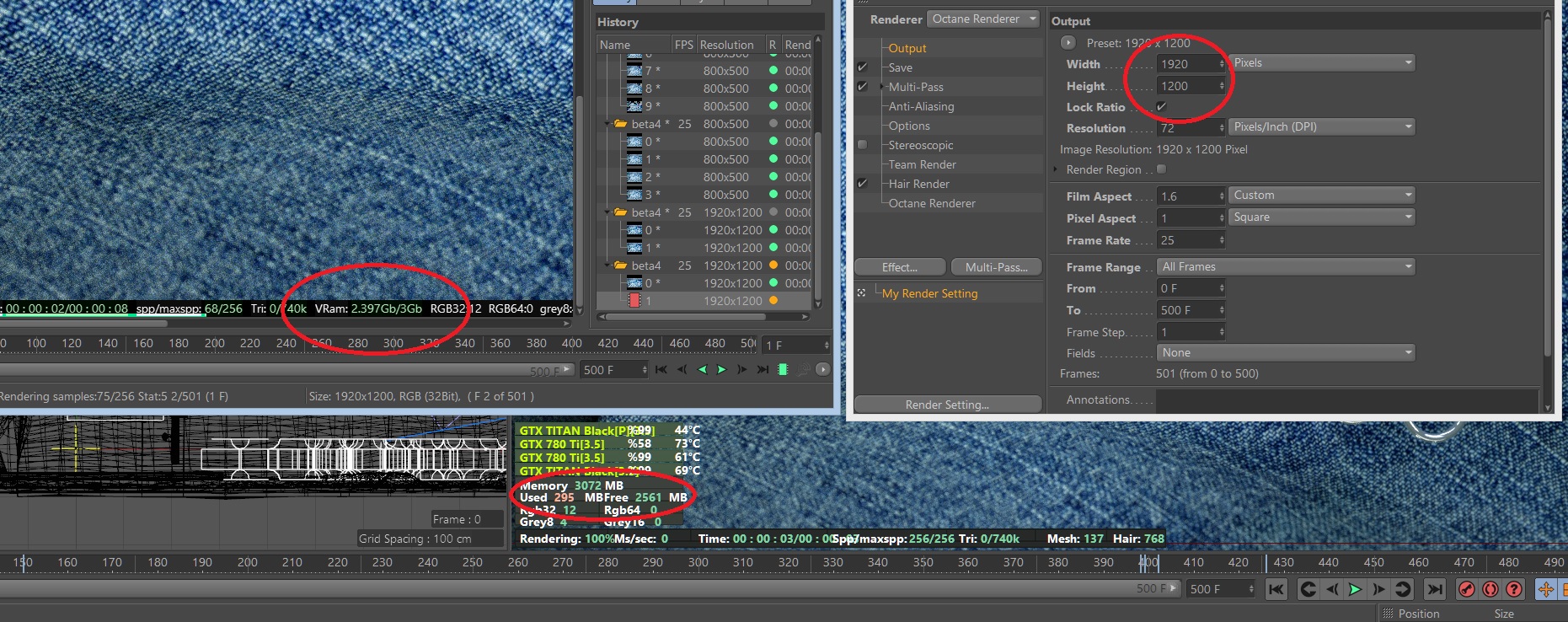Click the Render Setting... button
The width and height of the screenshot is (1568, 622).
(948, 405)
